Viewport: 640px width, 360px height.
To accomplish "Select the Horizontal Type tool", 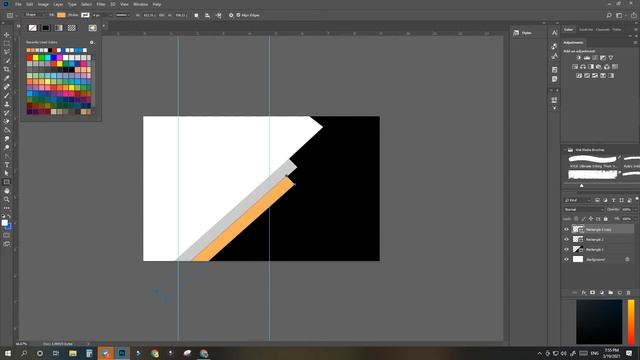I will [7, 164].
